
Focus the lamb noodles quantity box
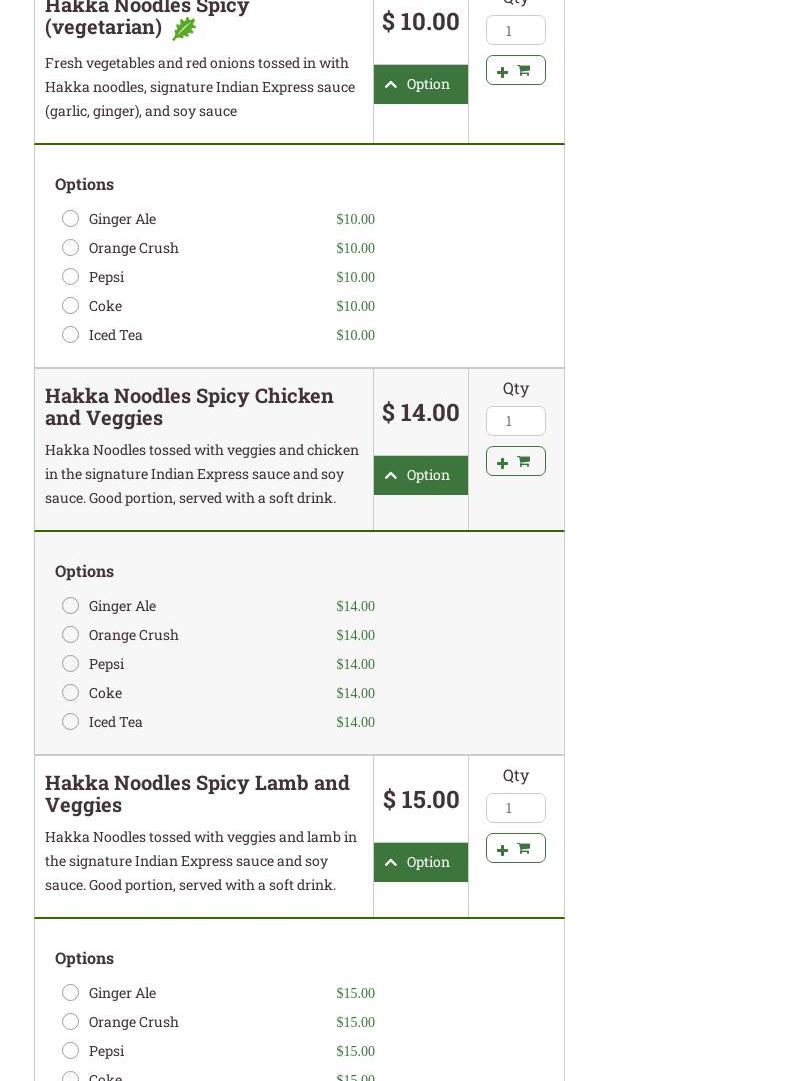pos(515,808)
